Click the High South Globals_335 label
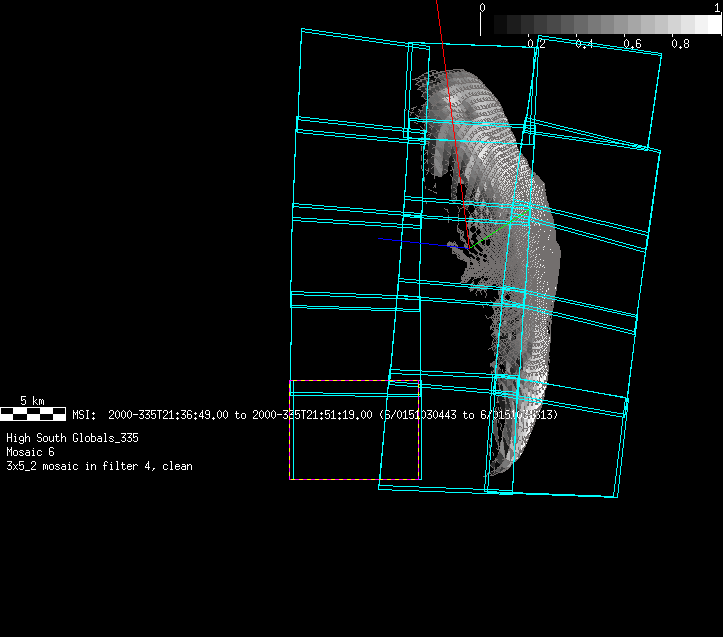Viewport: 723px width, 637px height. [72, 438]
